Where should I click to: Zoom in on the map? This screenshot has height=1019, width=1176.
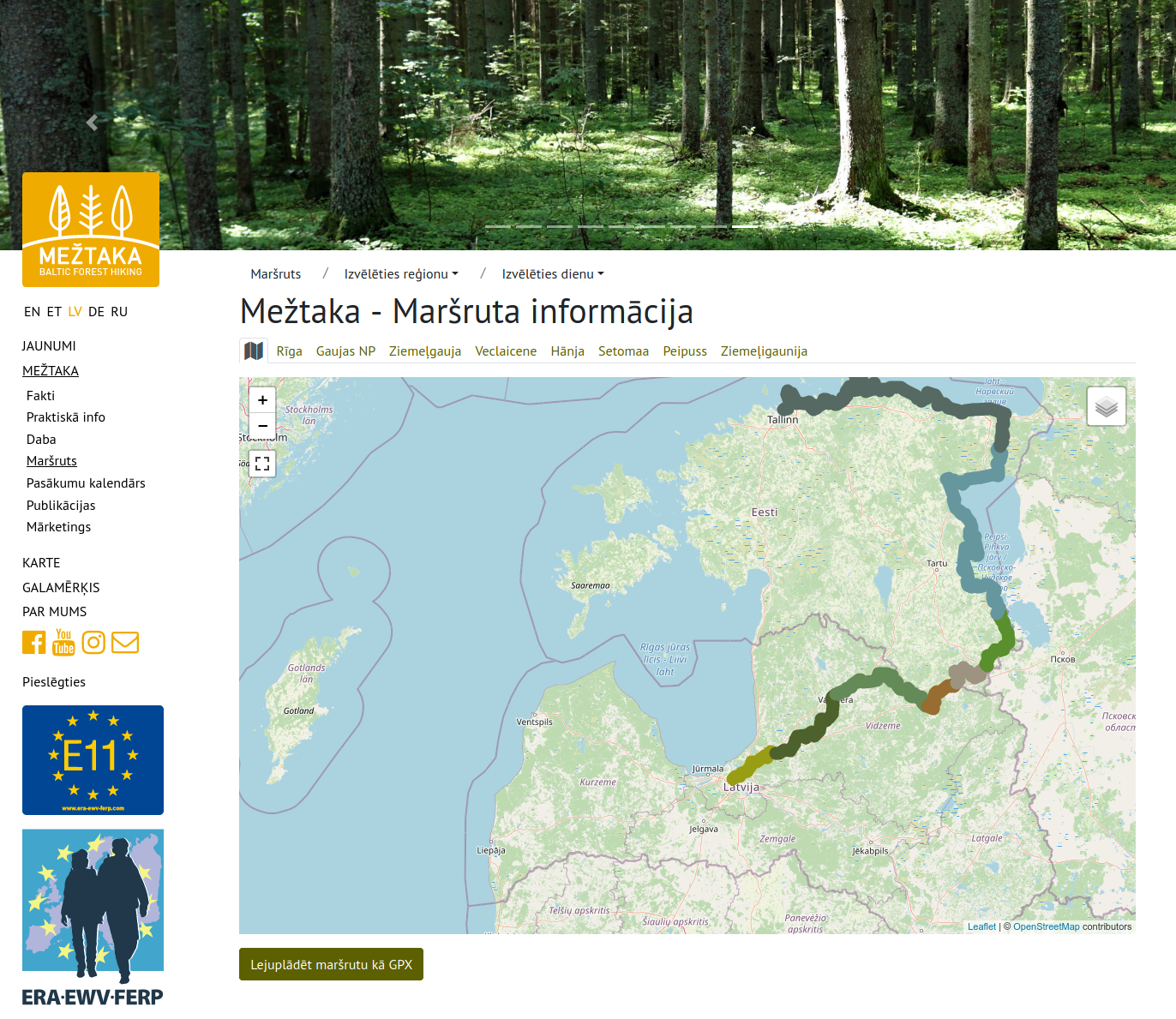pyautogui.click(x=262, y=400)
